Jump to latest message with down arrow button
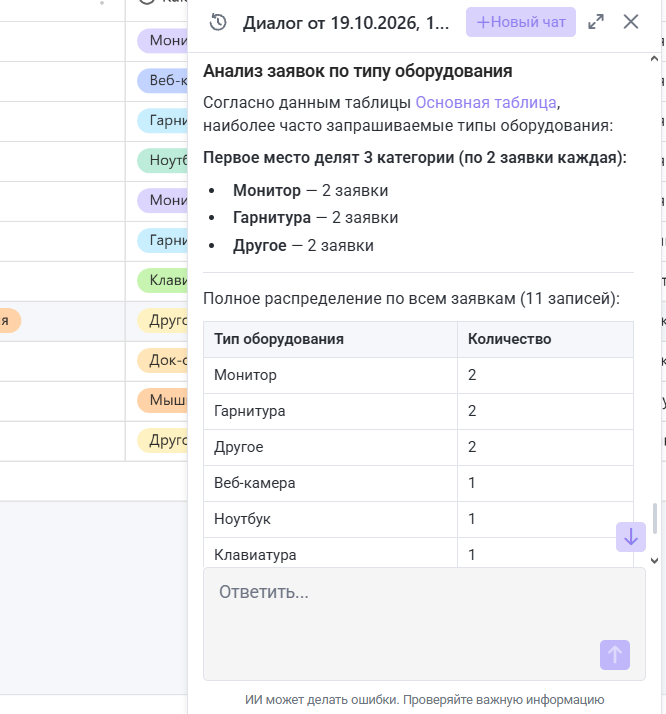Viewport: 666px width, 714px height. tap(631, 537)
